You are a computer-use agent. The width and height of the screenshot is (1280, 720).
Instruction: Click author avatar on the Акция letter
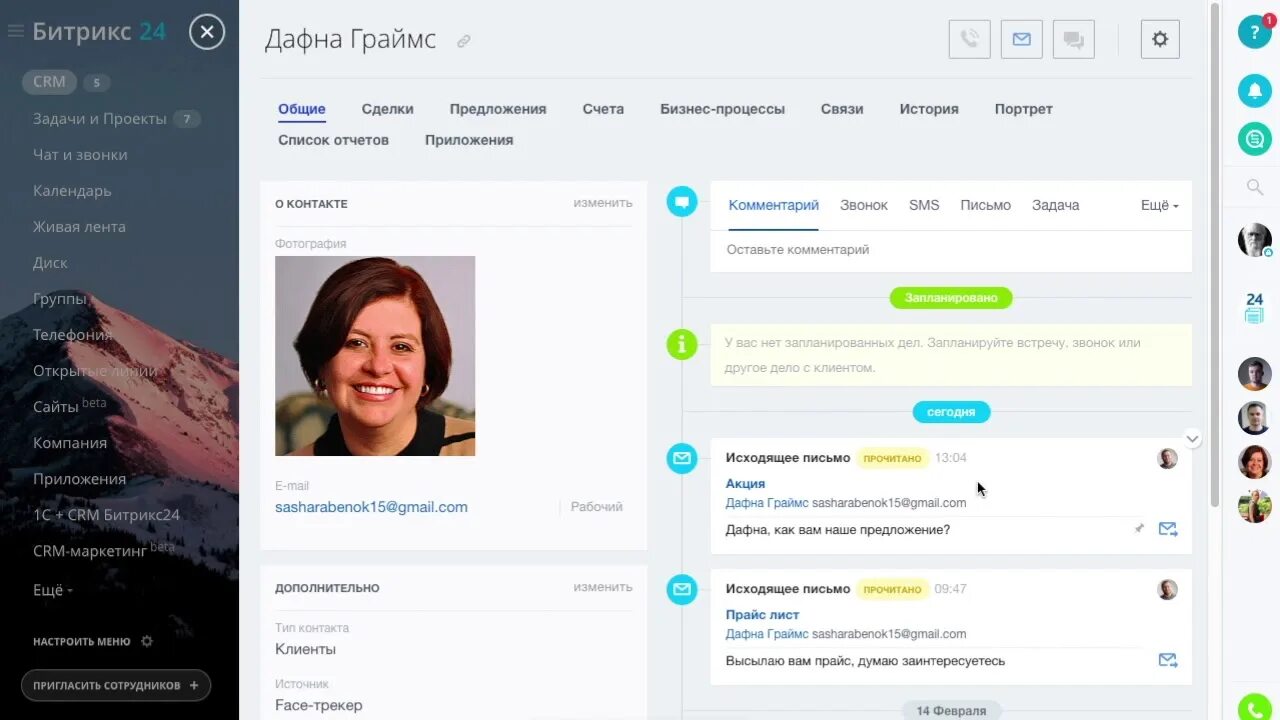[x=1167, y=458]
